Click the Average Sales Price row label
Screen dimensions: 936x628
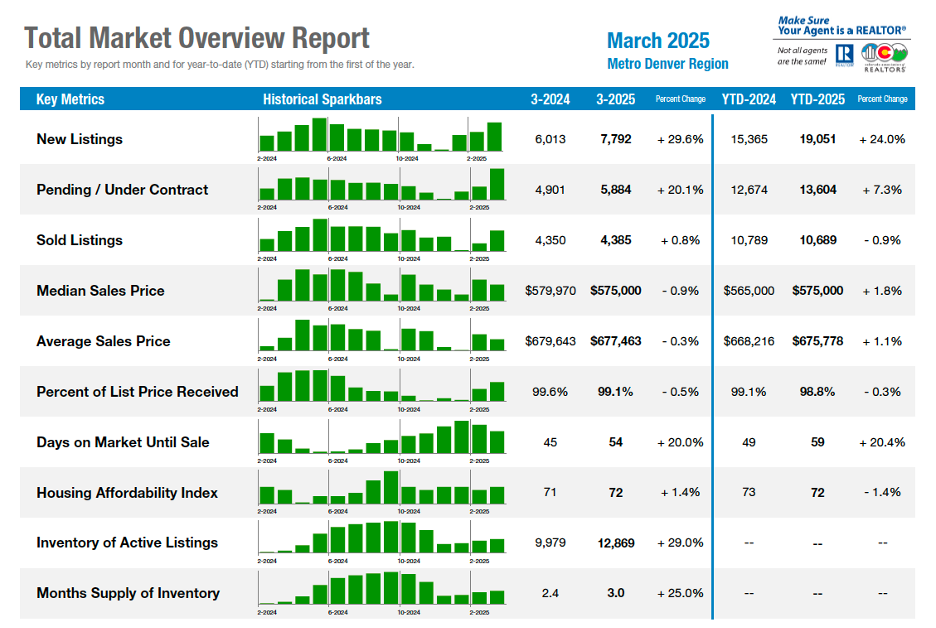tap(103, 341)
